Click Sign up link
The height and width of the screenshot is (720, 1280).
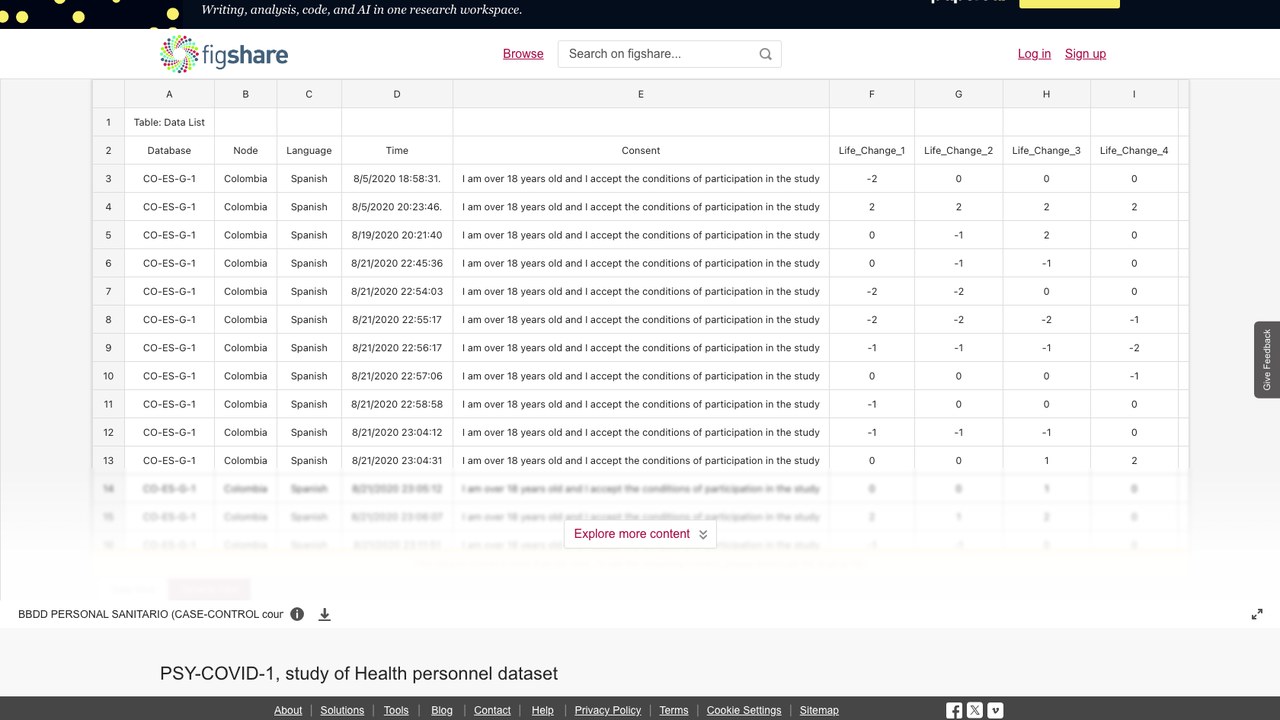[x=1085, y=54]
